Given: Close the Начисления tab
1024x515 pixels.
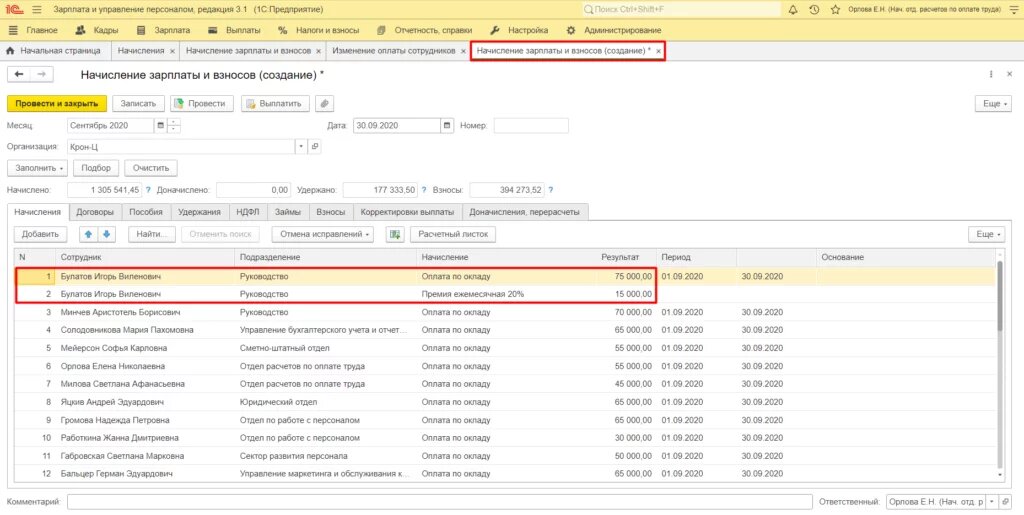Looking at the screenshot, I should (x=172, y=51).
